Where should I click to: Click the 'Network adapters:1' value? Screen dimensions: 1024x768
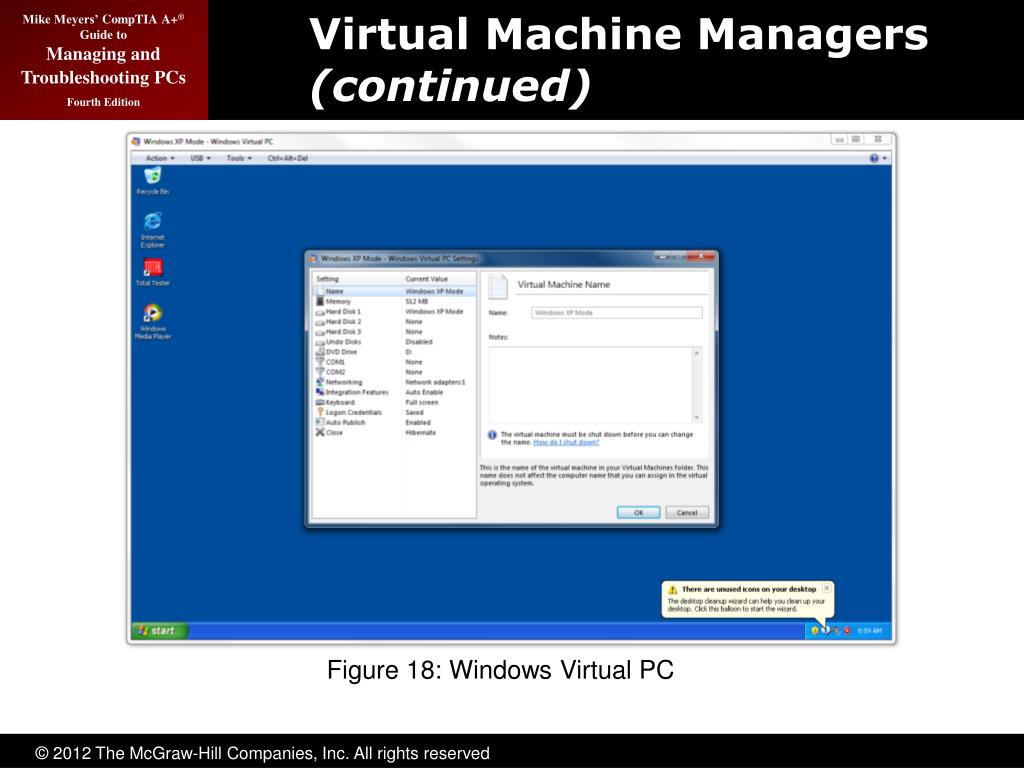point(436,382)
